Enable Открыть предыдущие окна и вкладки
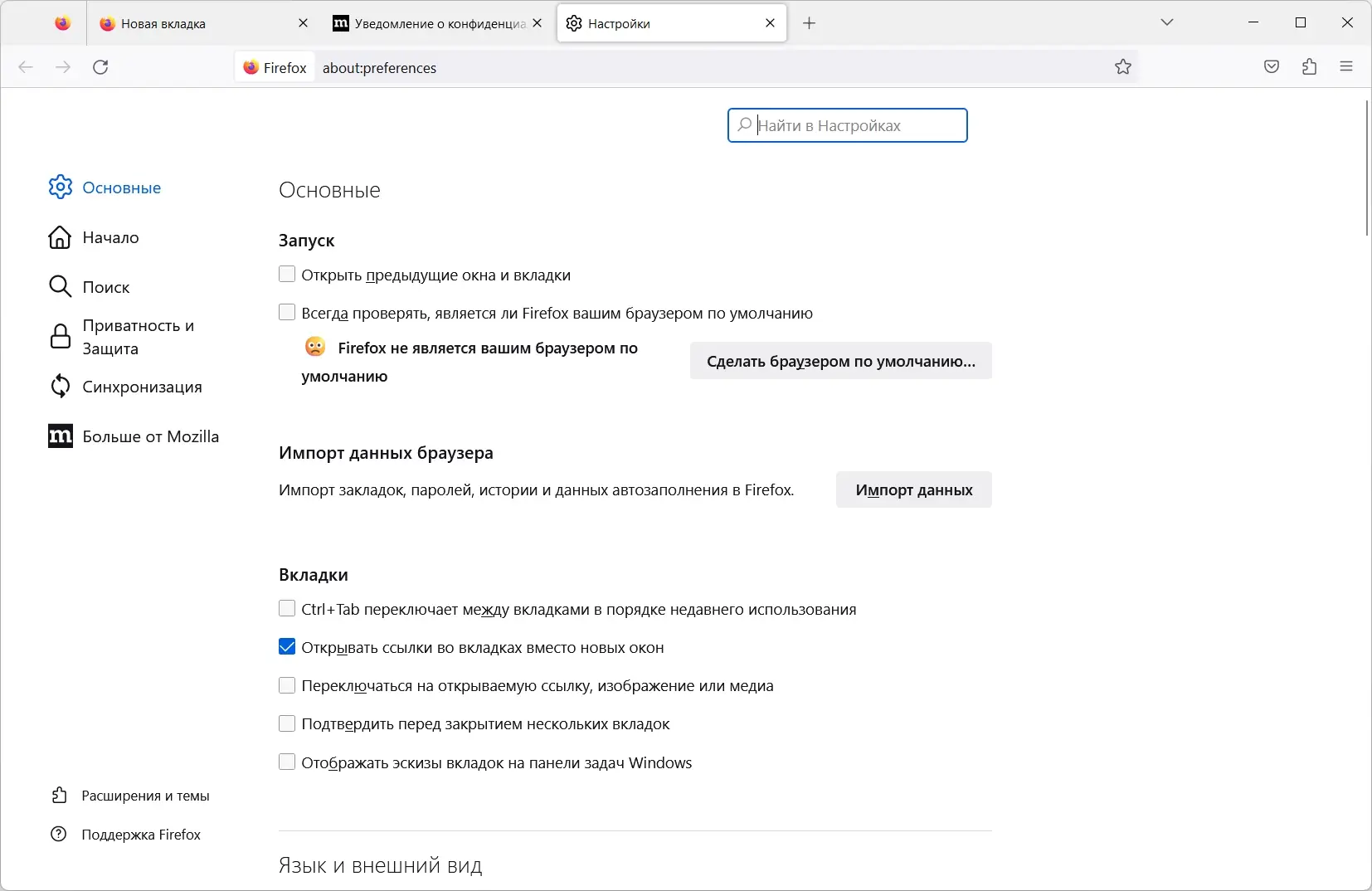Viewport: 1372px width, 891px height. coord(286,274)
